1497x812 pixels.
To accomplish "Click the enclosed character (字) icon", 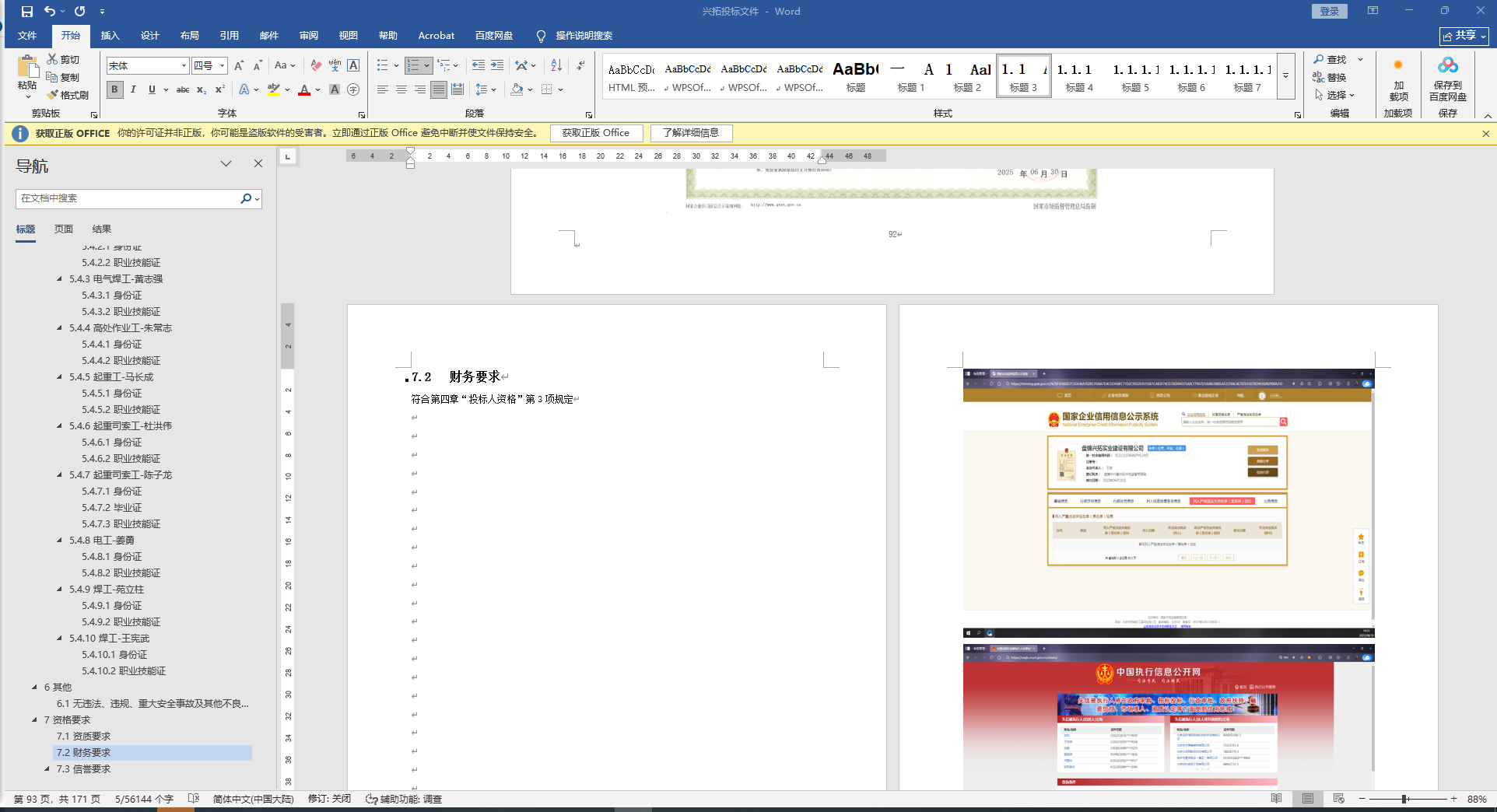I will point(353,89).
